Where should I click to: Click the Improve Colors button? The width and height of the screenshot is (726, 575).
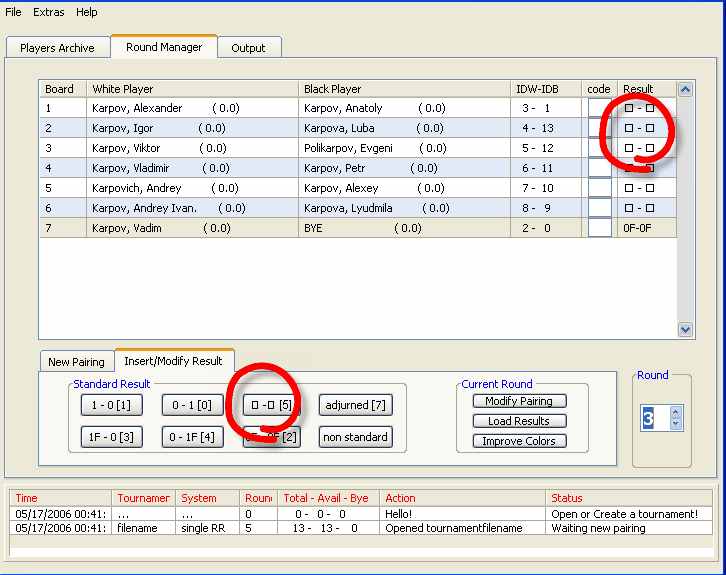click(x=519, y=441)
